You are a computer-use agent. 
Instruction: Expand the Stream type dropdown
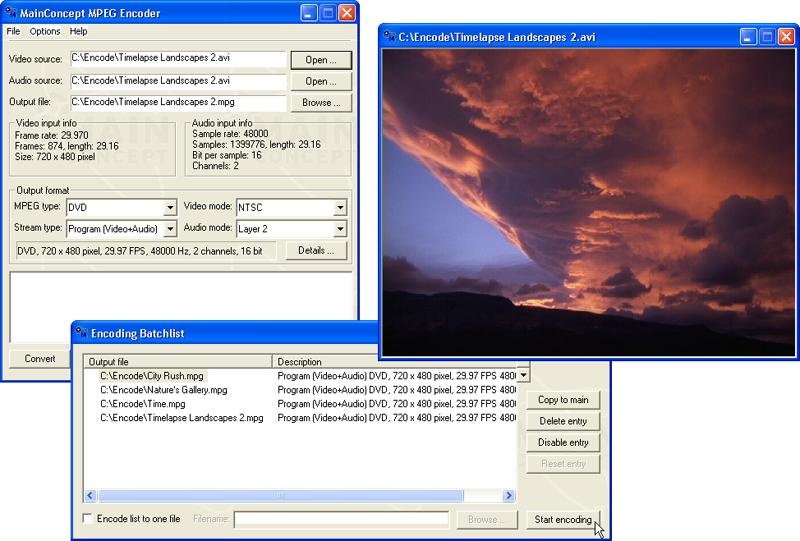click(x=170, y=229)
